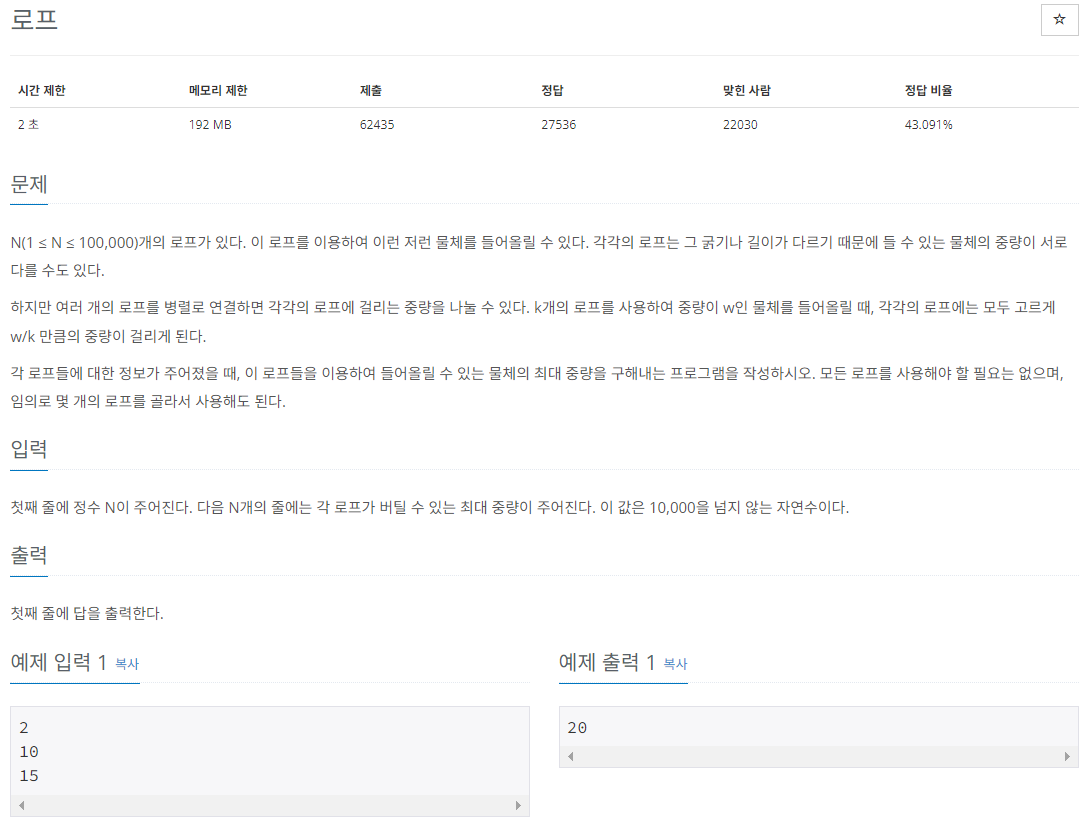This screenshot has width=1083, height=826.
Task: Click the 출력 section heading
Action: [29, 555]
